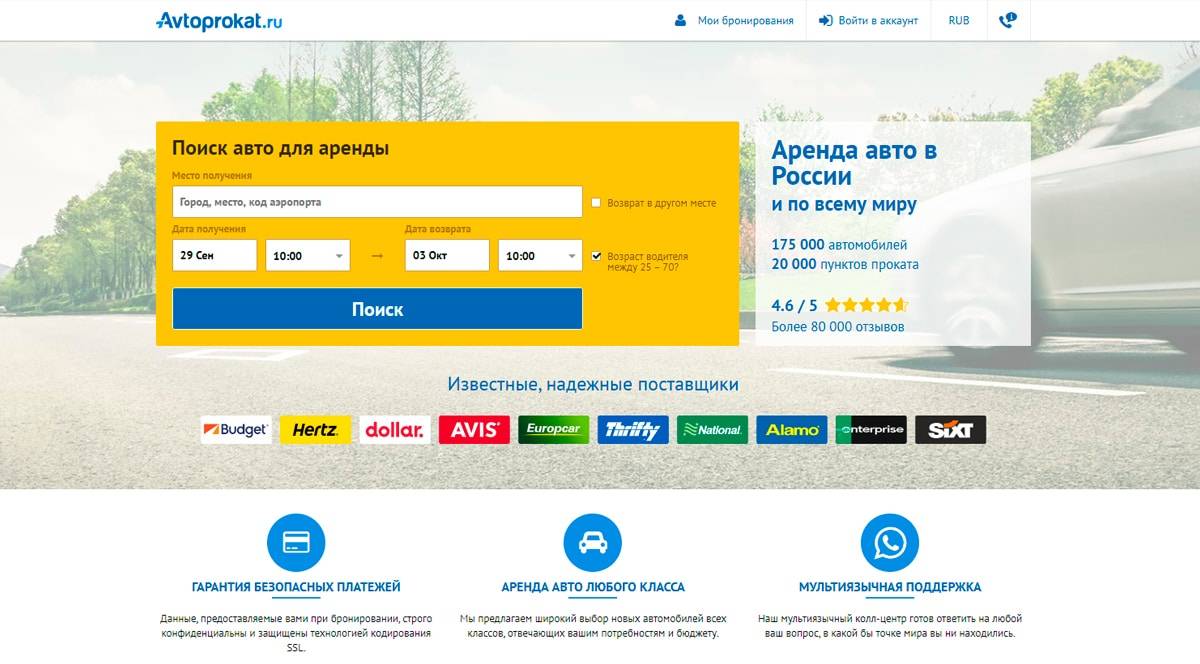
Task: Click the pickup location input field
Action: click(377, 202)
